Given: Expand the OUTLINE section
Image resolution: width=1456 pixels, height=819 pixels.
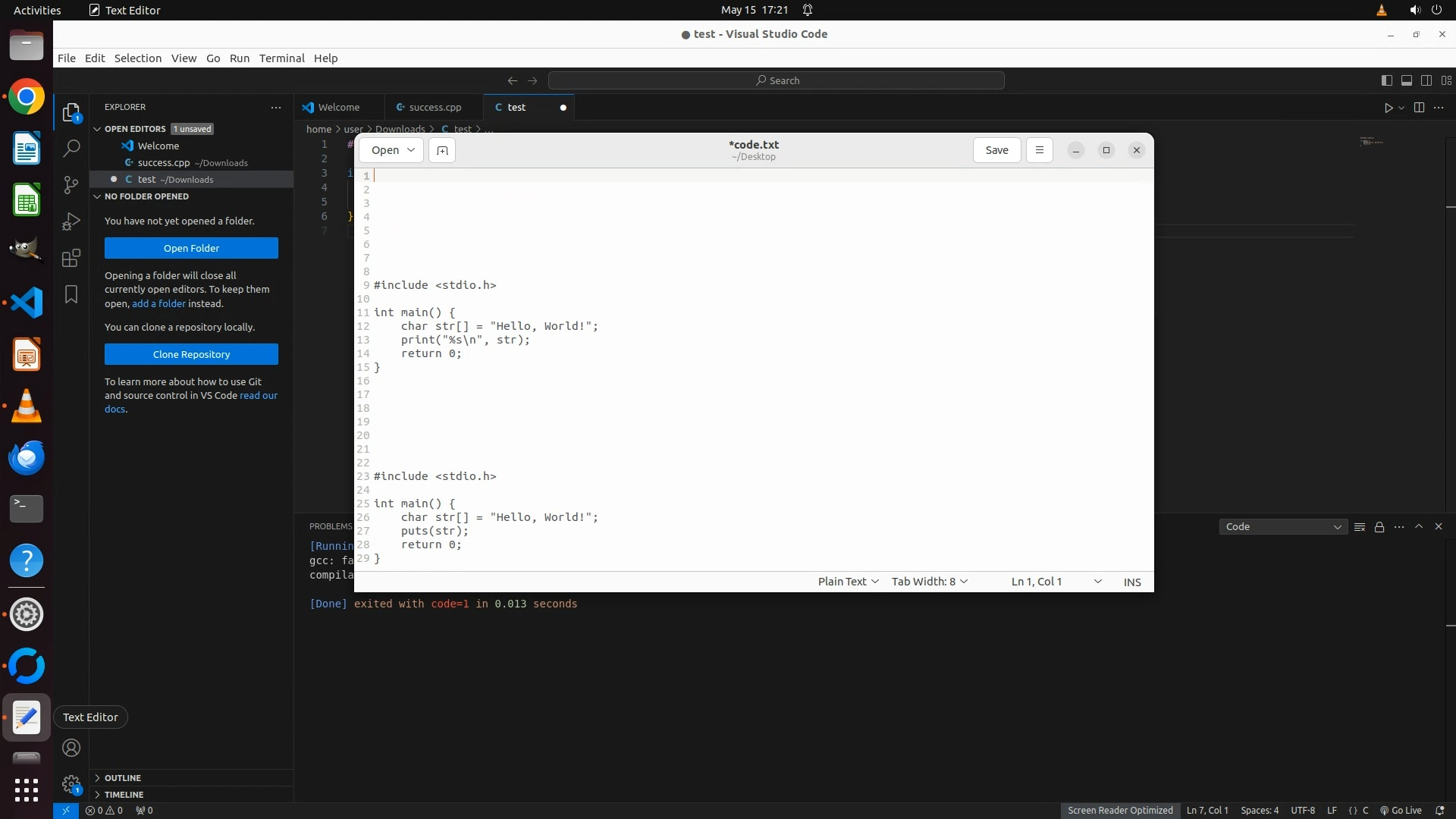Looking at the screenshot, I should [x=123, y=778].
